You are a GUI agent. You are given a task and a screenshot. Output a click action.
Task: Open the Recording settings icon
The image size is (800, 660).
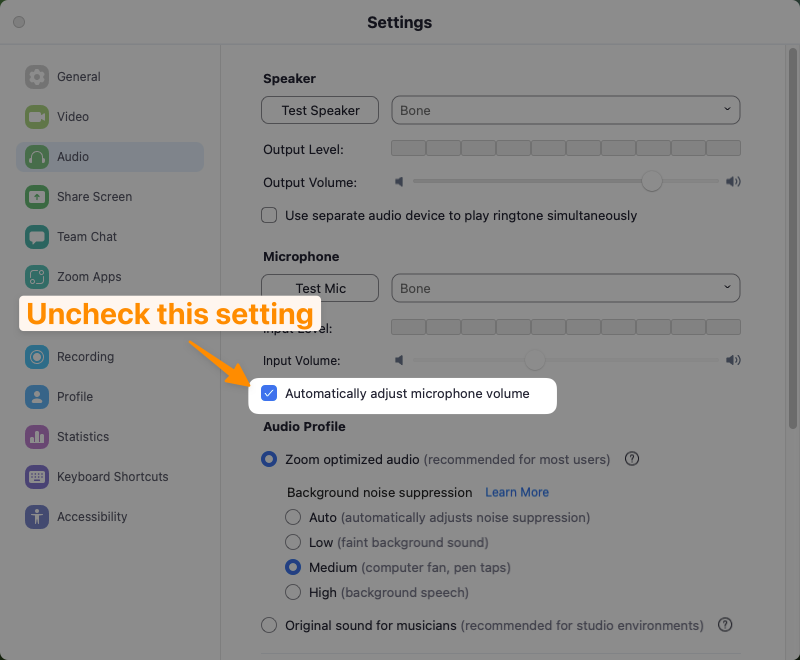[37, 357]
